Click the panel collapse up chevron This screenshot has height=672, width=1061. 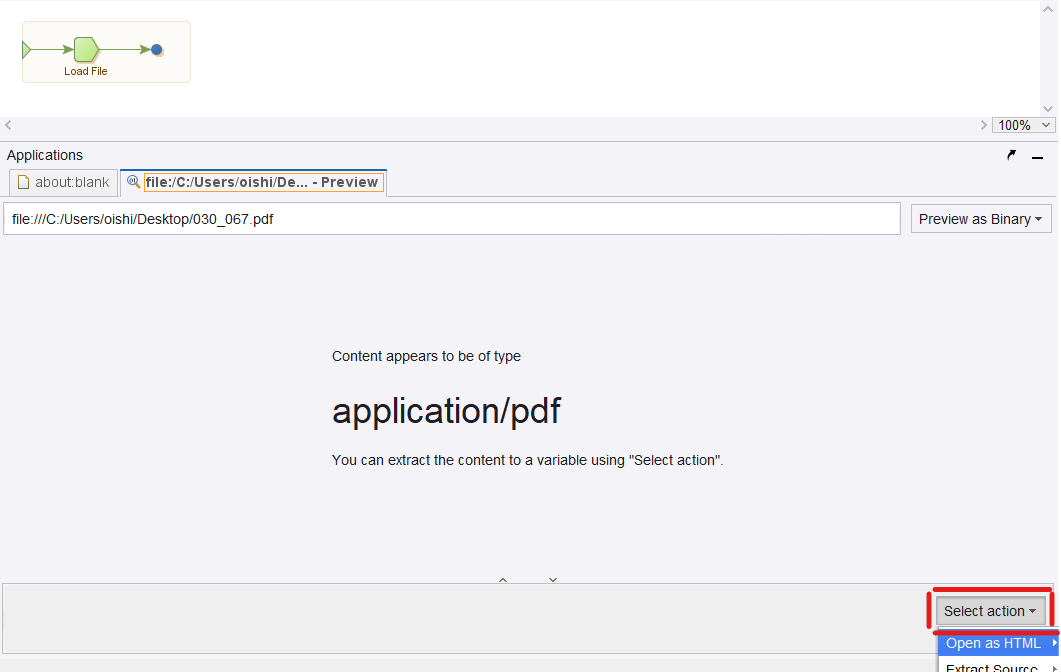click(503, 580)
